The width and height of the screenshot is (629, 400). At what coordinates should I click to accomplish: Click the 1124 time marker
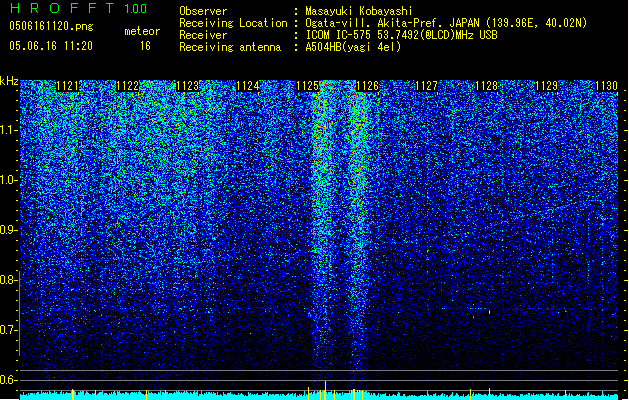pyautogui.click(x=248, y=86)
